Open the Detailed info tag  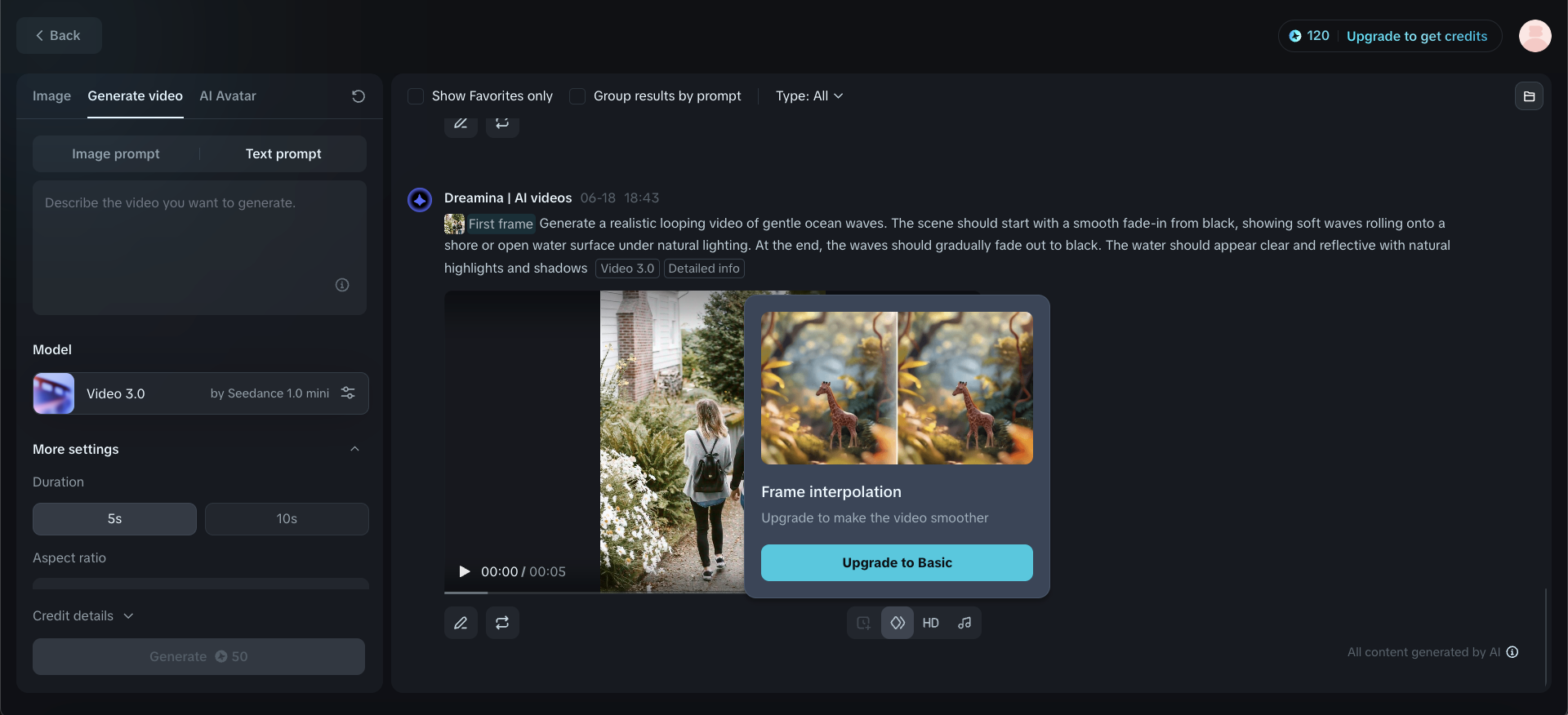coord(704,269)
